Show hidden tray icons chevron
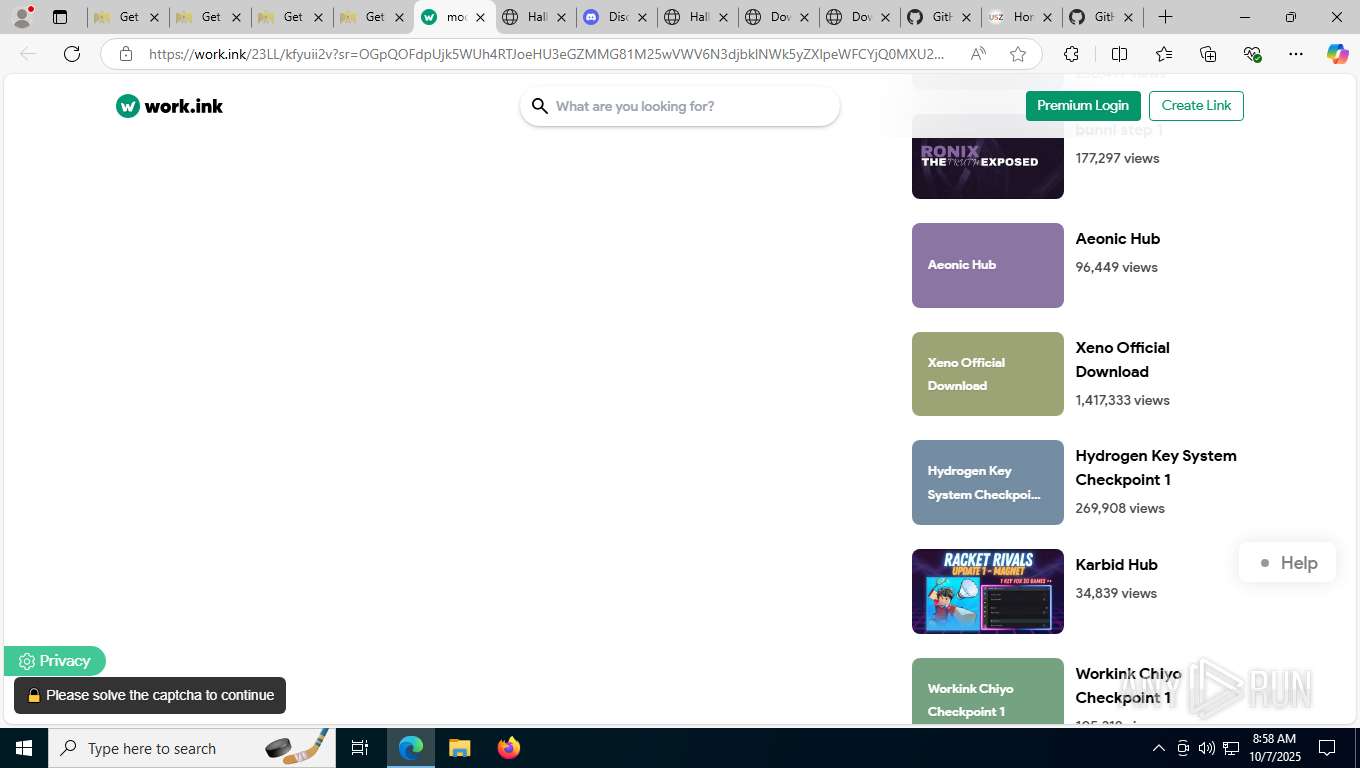The height and width of the screenshot is (768, 1360). point(1158,748)
